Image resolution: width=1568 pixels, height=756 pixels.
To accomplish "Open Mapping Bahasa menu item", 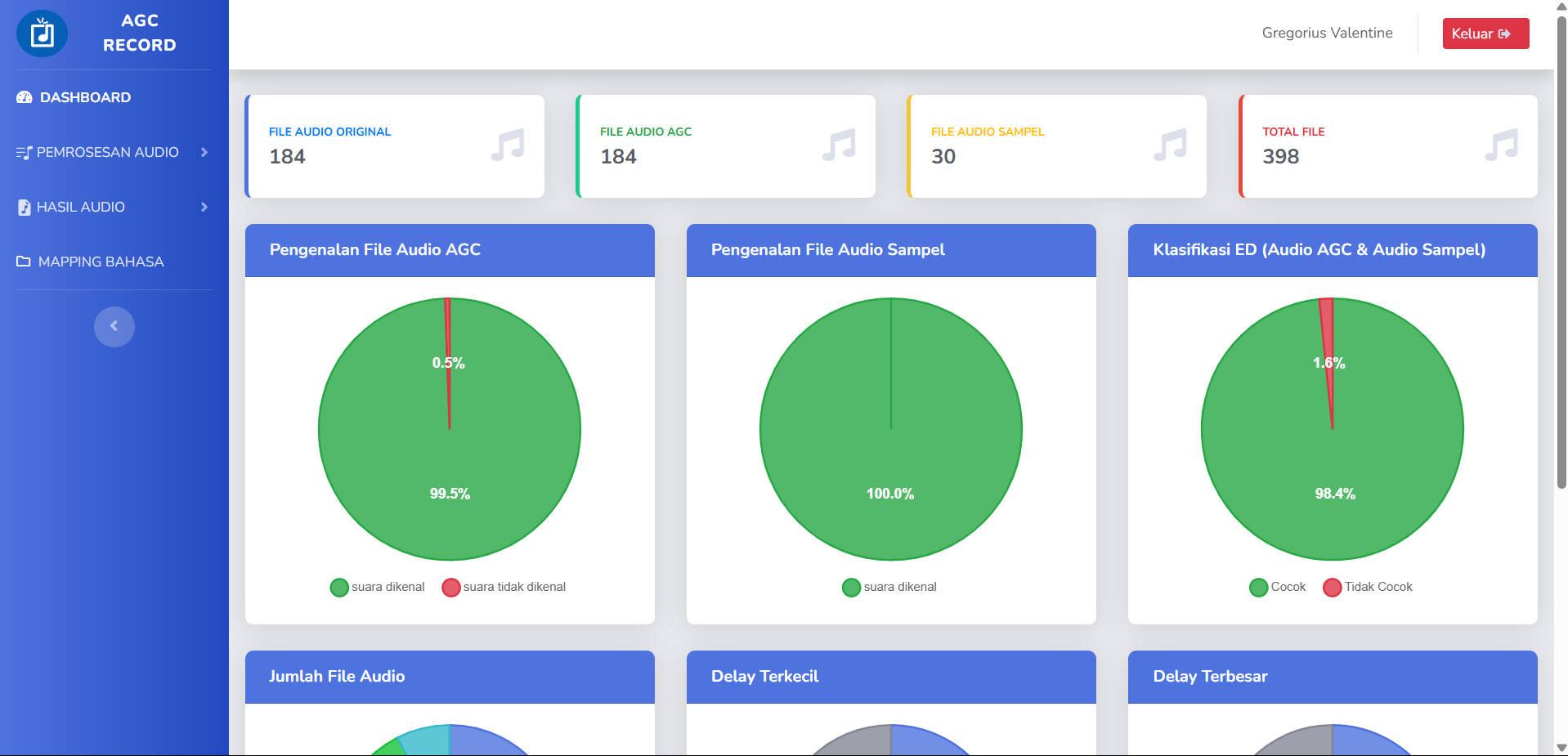I will pyautogui.click(x=114, y=262).
